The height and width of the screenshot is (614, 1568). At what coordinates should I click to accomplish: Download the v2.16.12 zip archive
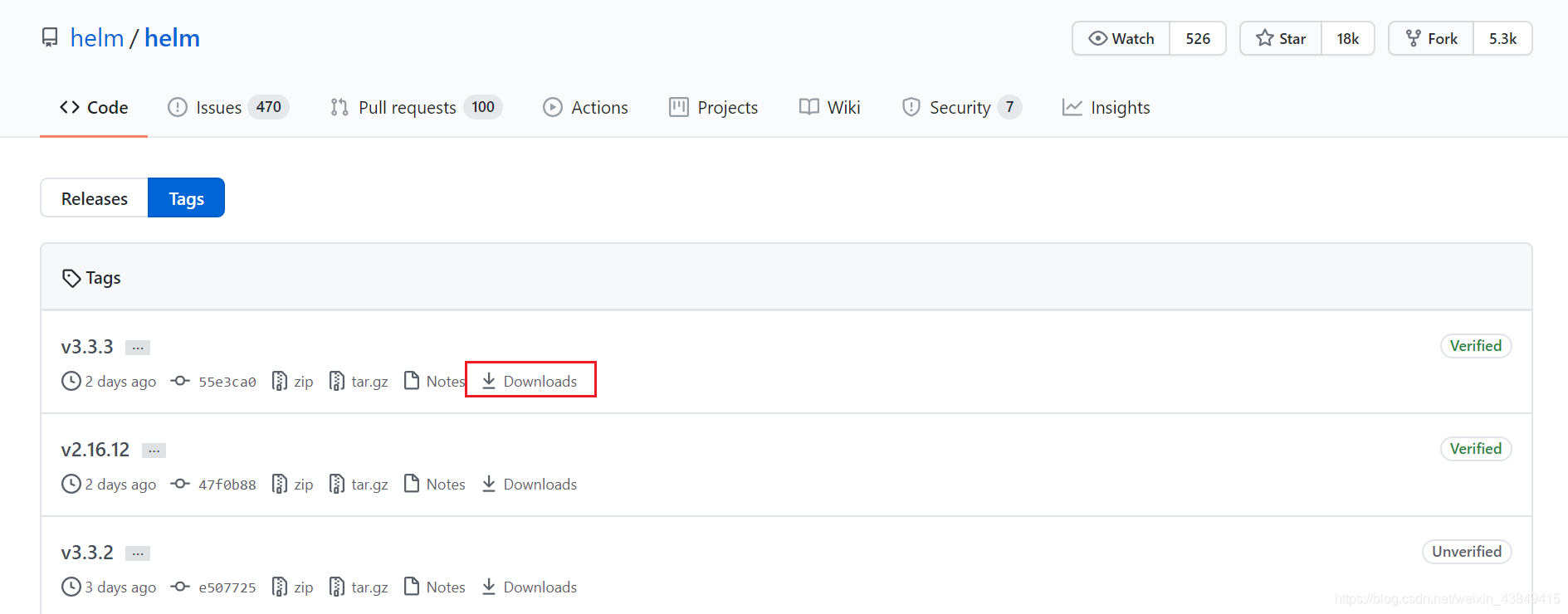coord(293,484)
